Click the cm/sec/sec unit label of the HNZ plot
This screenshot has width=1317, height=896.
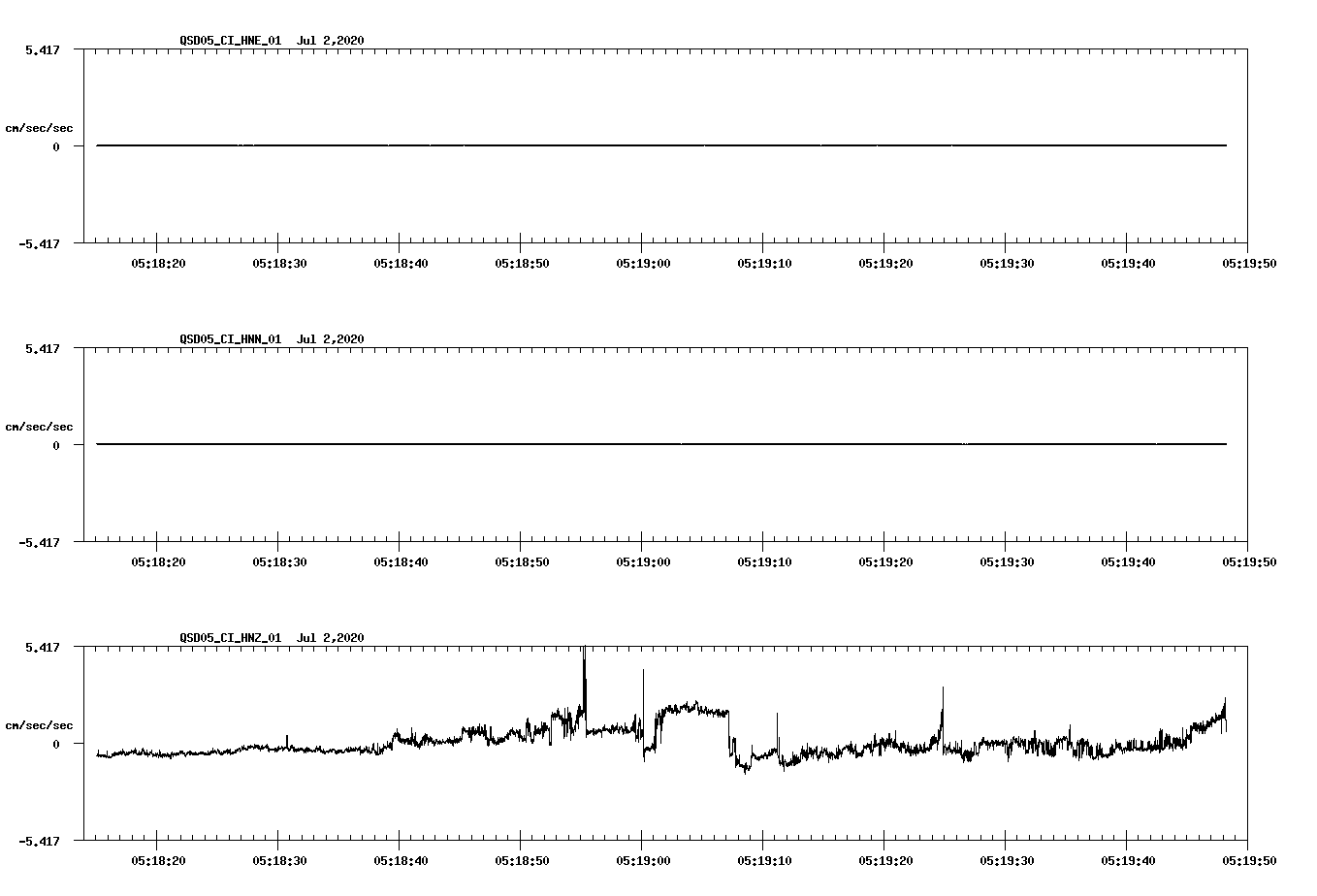pos(39,725)
